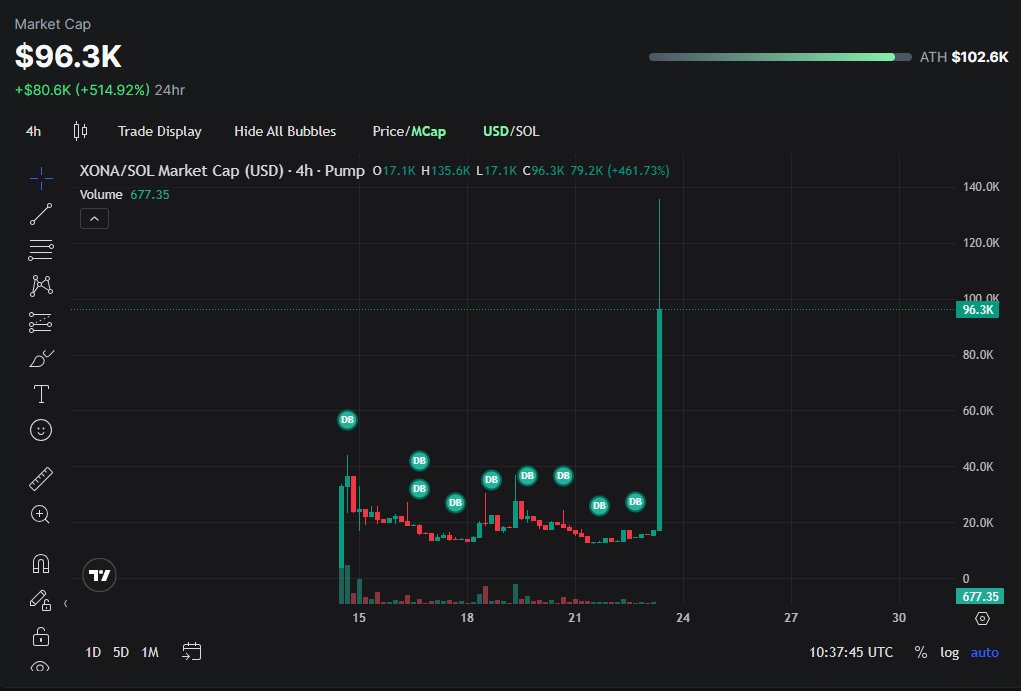
Task: Toggle percent scale mode
Action: point(921,652)
